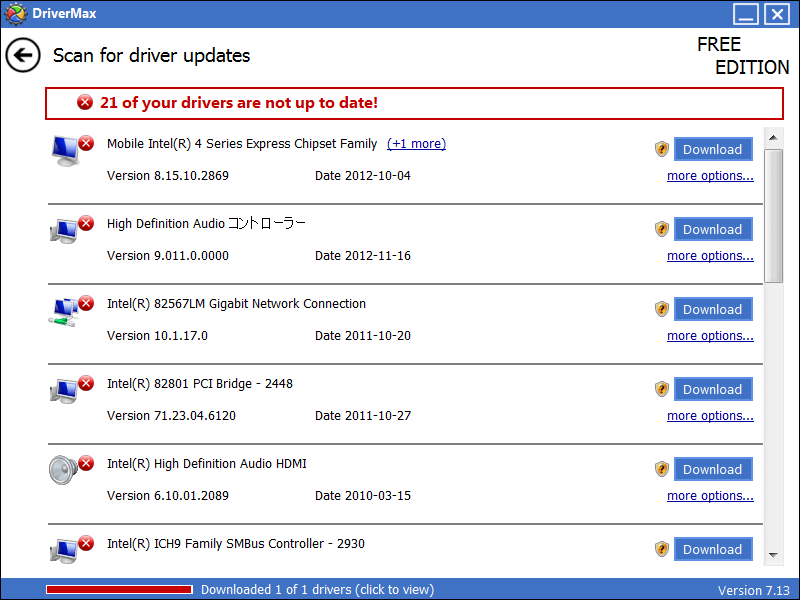Click the Scan for driver updates heading

[x=152, y=56]
